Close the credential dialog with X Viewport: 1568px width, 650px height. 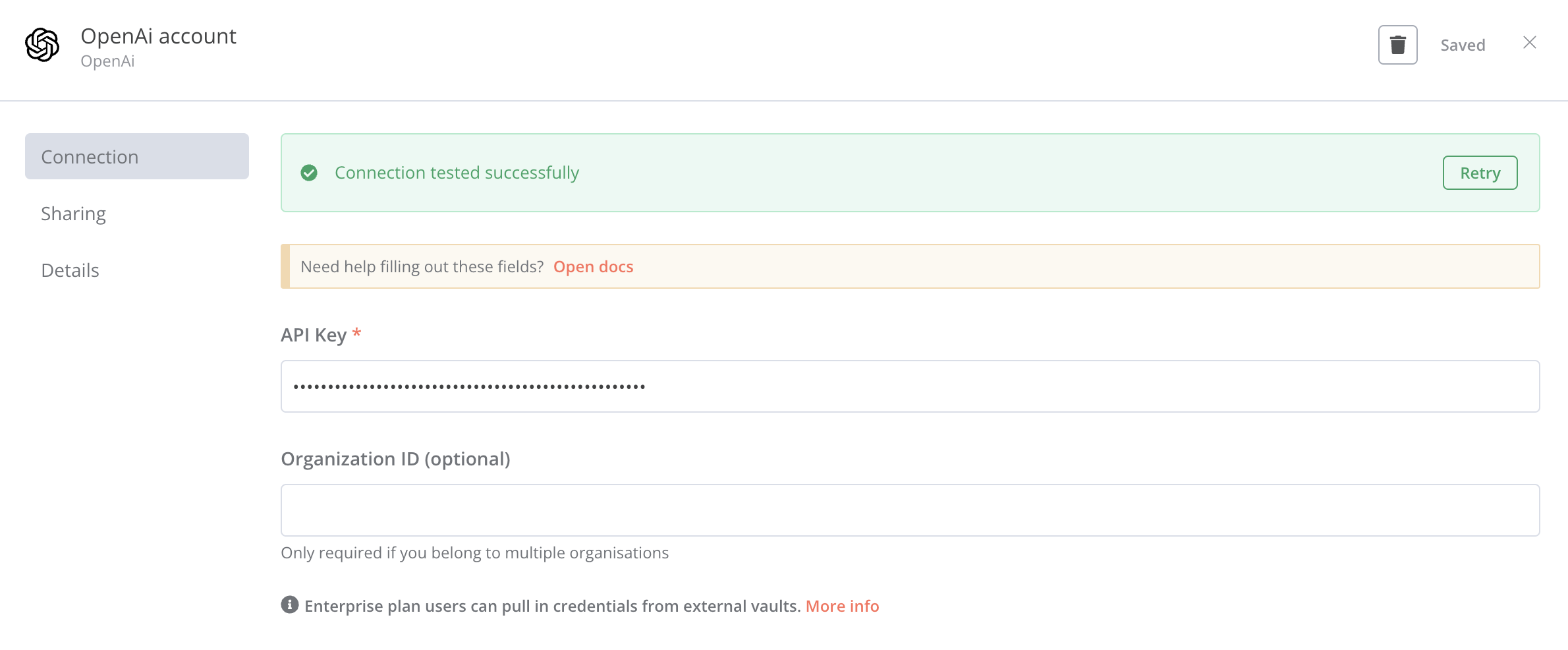coord(1530,43)
